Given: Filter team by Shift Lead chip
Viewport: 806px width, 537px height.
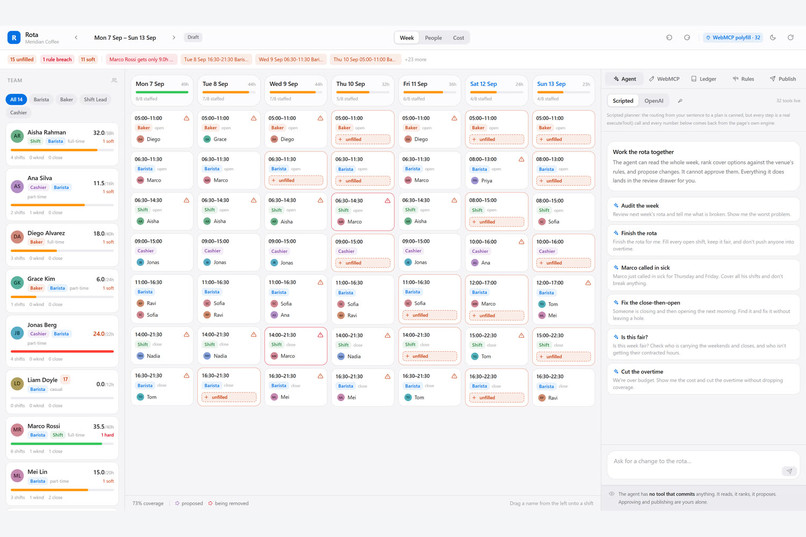Looking at the screenshot, I should point(95,100).
